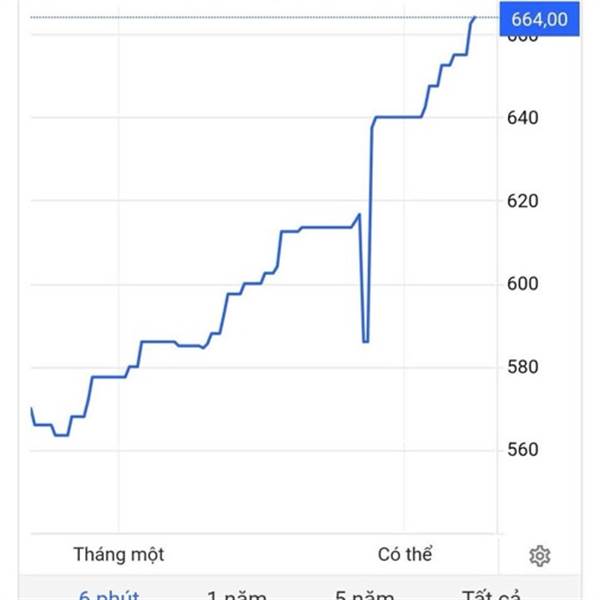This screenshot has height=600, width=600.
Task: Click the 640 price axis label
Action: pyautogui.click(x=522, y=117)
